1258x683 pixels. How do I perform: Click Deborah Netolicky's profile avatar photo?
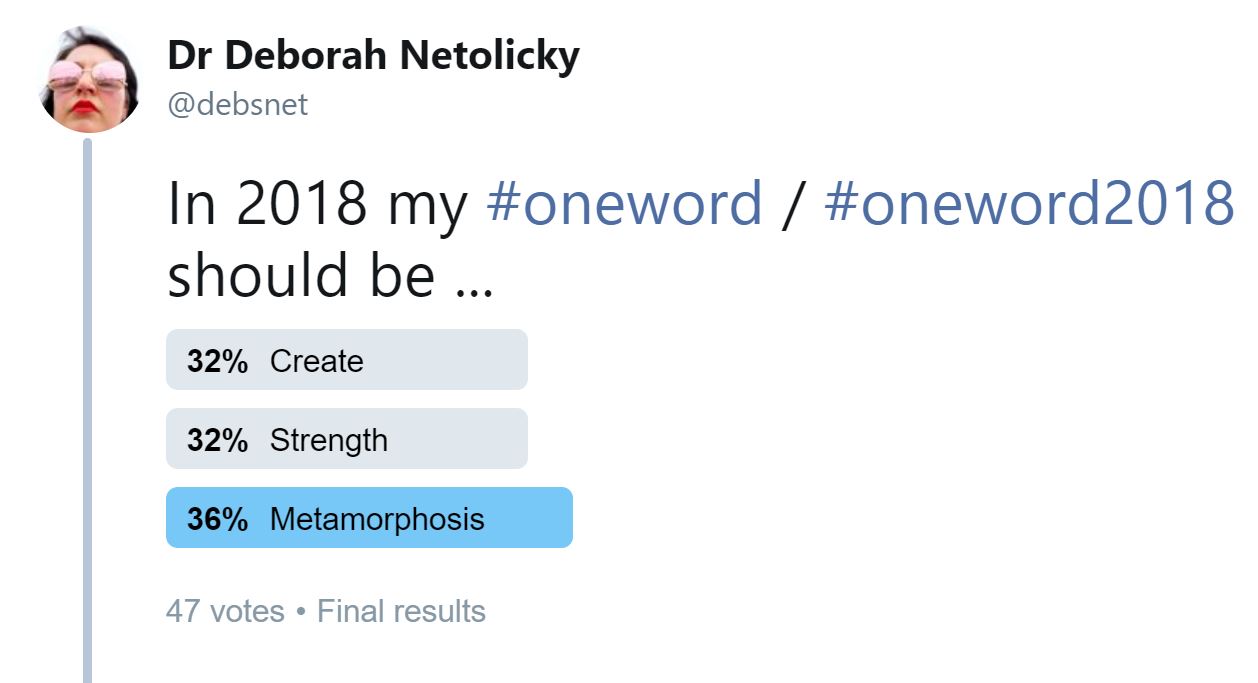[x=89, y=81]
